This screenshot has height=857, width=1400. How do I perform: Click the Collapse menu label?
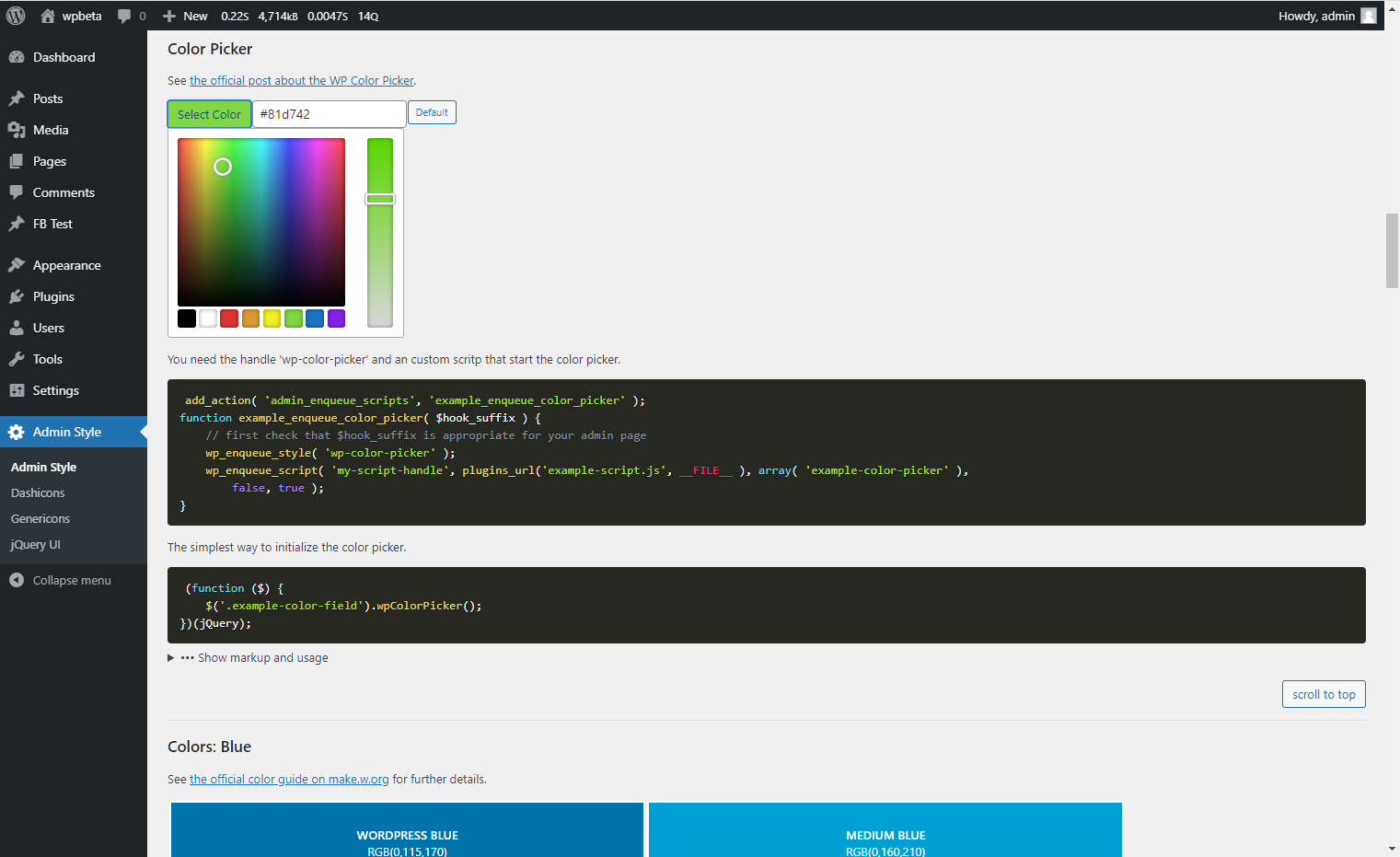tap(72, 580)
